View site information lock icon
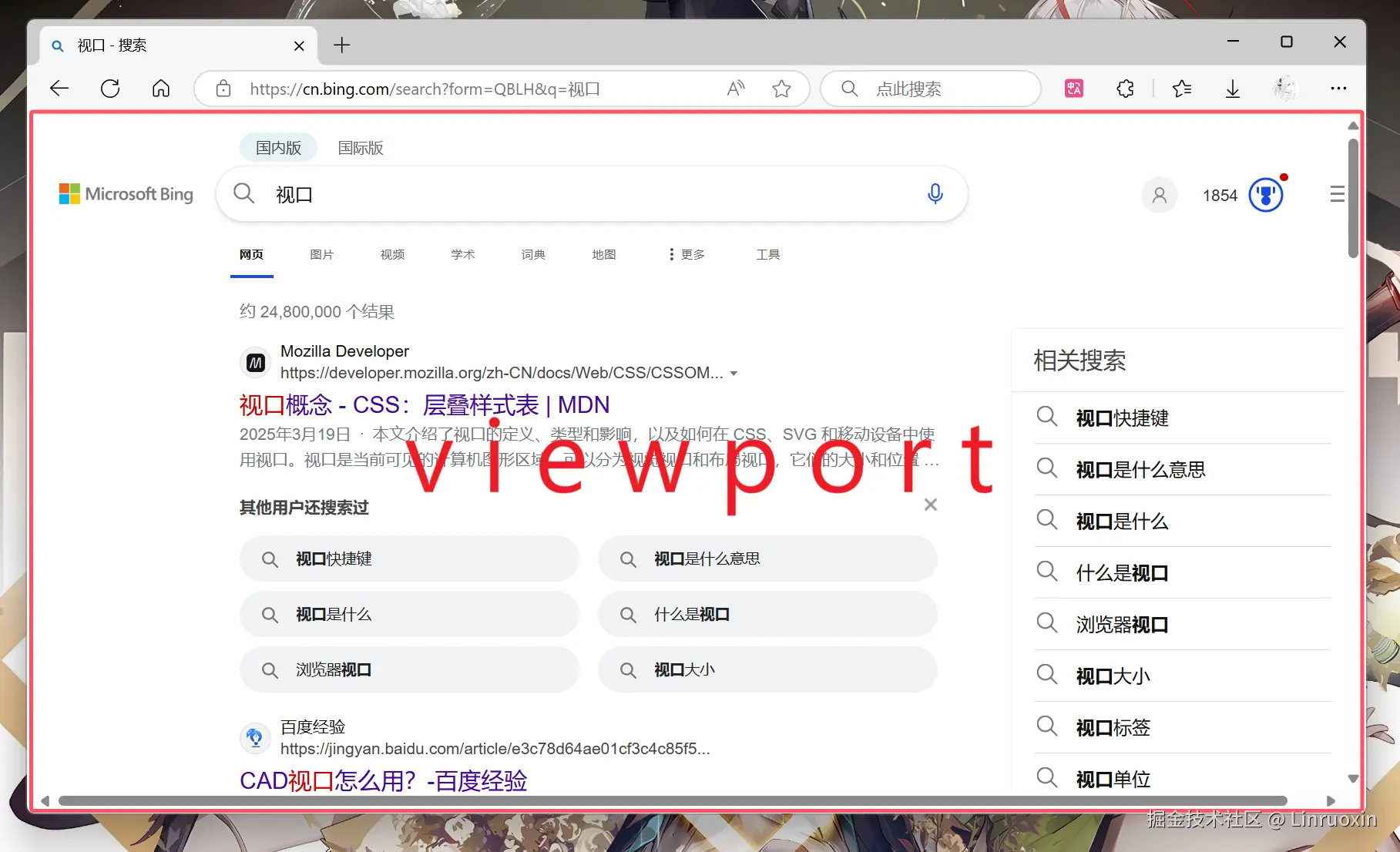This screenshot has width=1400, height=852. [x=223, y=89]
